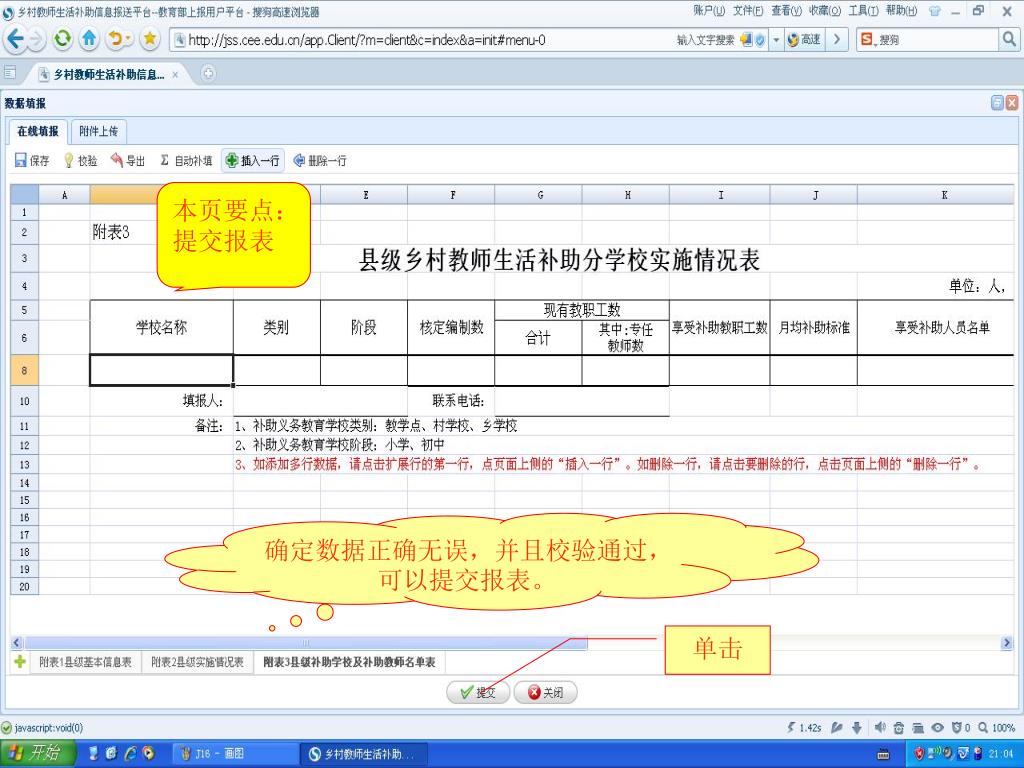Click horizontal scrollbar right arrow of spreadsheet
Viewport: 1024px width, 768px height.
tap(1006, 643)
